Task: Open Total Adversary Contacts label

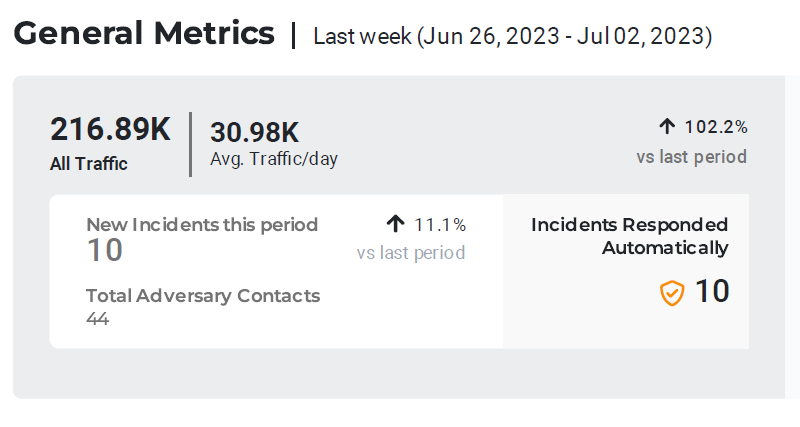Action: pyautogui.click(x=203, y=295)
